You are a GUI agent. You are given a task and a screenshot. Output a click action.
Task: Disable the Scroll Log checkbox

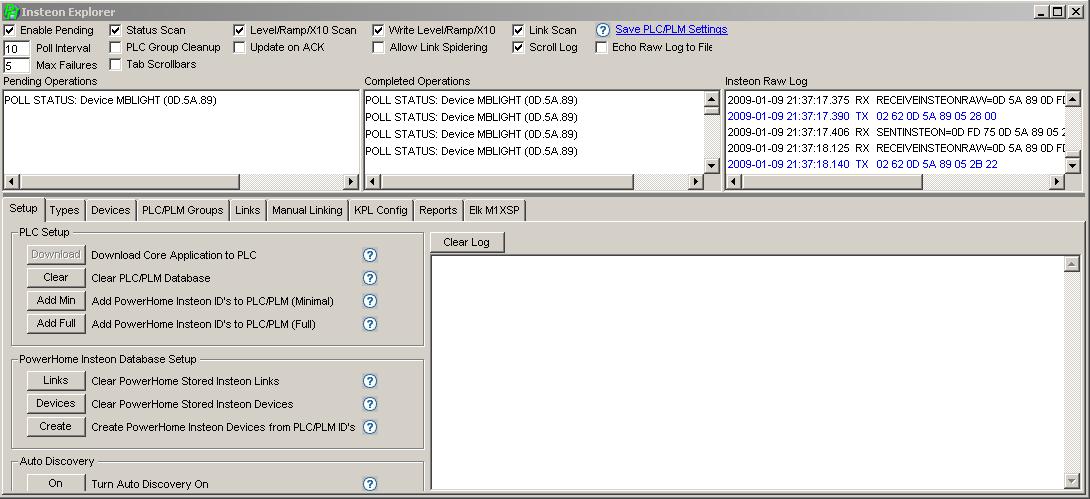coord(518,47)
